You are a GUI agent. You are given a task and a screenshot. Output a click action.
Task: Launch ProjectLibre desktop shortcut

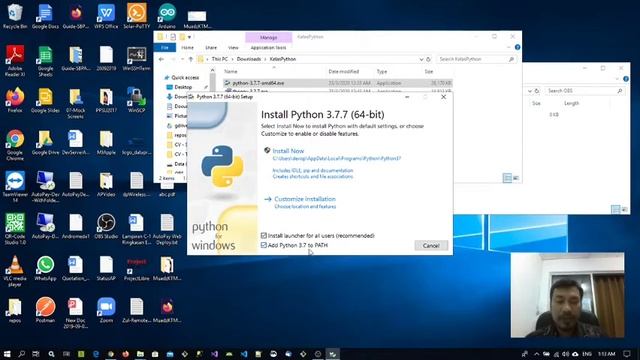click(136, 269)
